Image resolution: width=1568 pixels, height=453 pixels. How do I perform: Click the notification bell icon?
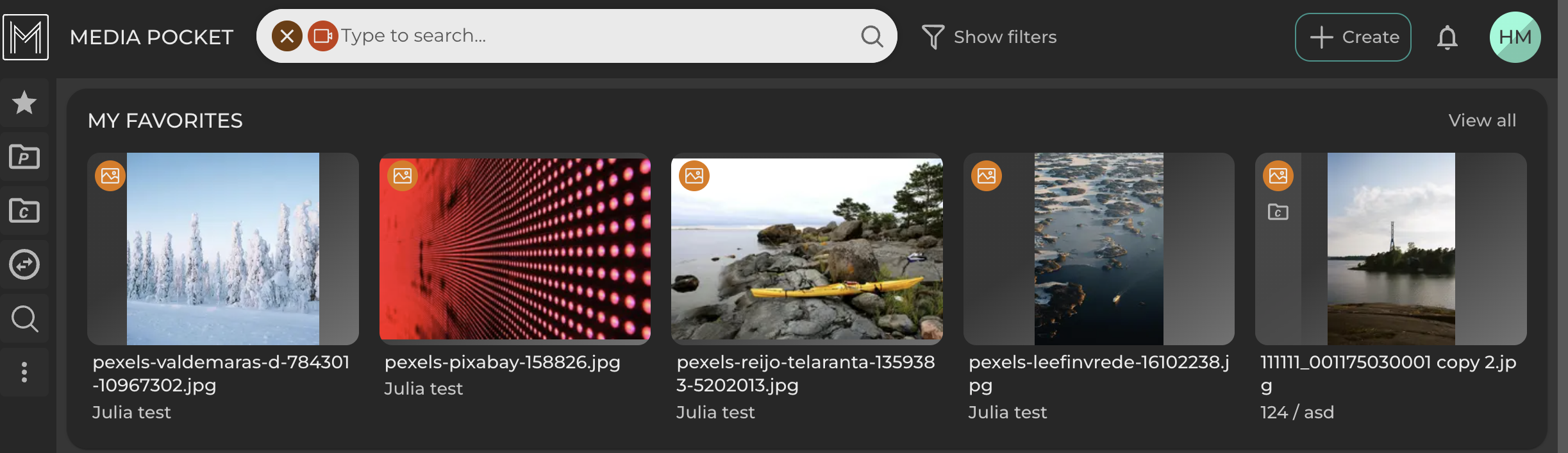coord(1447,37)
